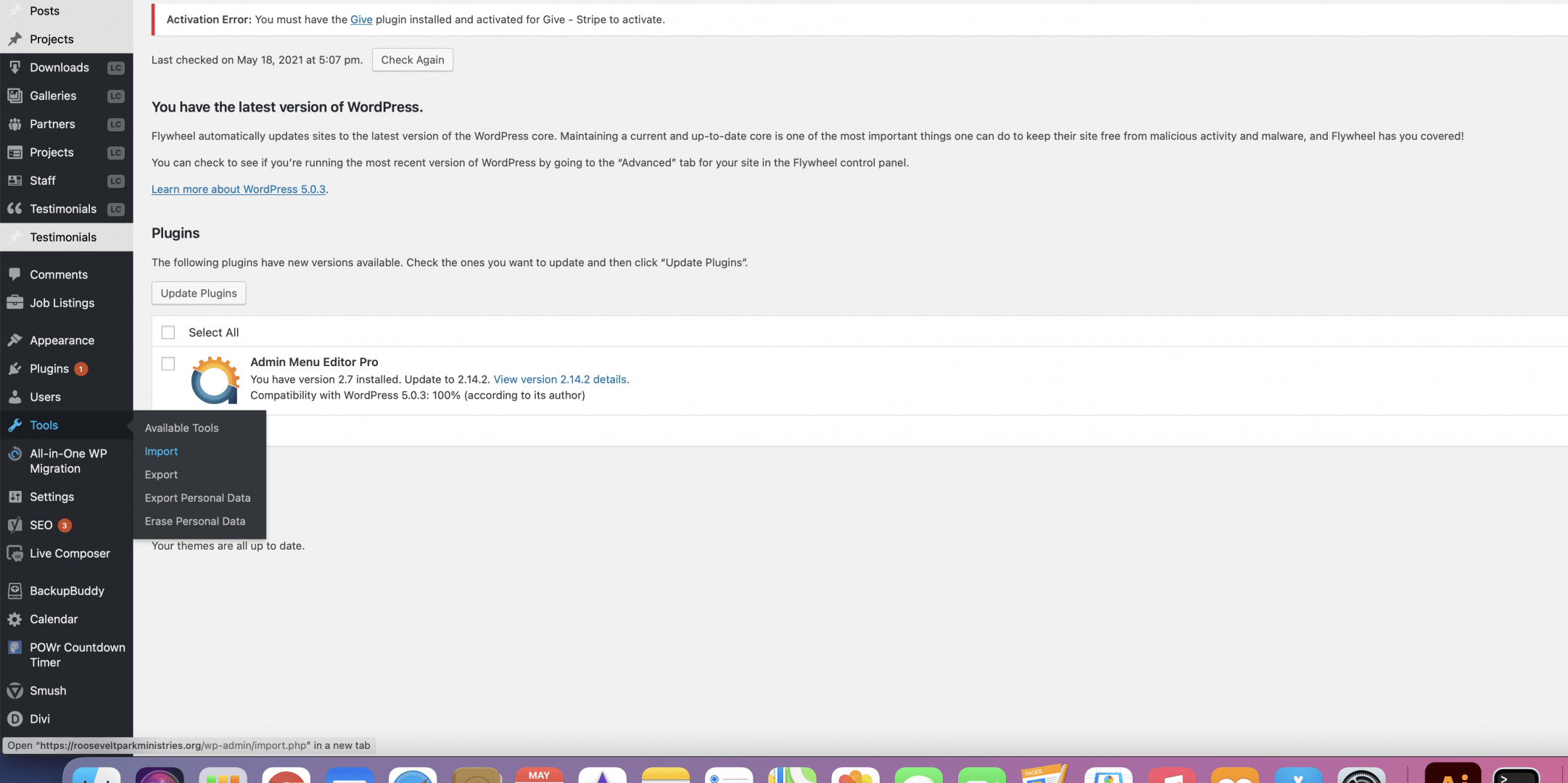Open the pinned Projects item without LC badge
This screenshot has height=783, width=1568.
51,39
